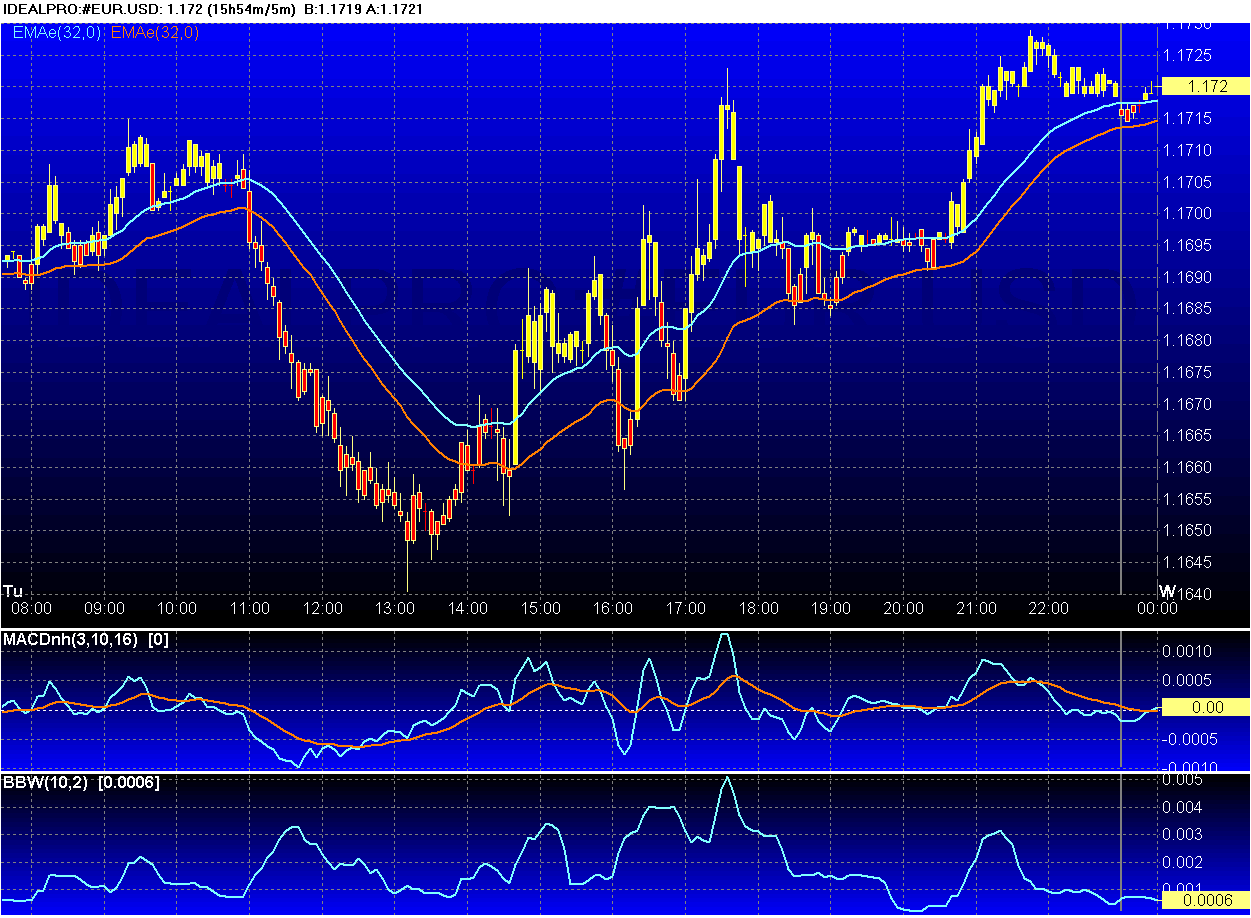Viewport: 1251px width, 918px height.
Task: Select the MACDnh(3,10,16) indicator label
Action: (x=70, y=638)
